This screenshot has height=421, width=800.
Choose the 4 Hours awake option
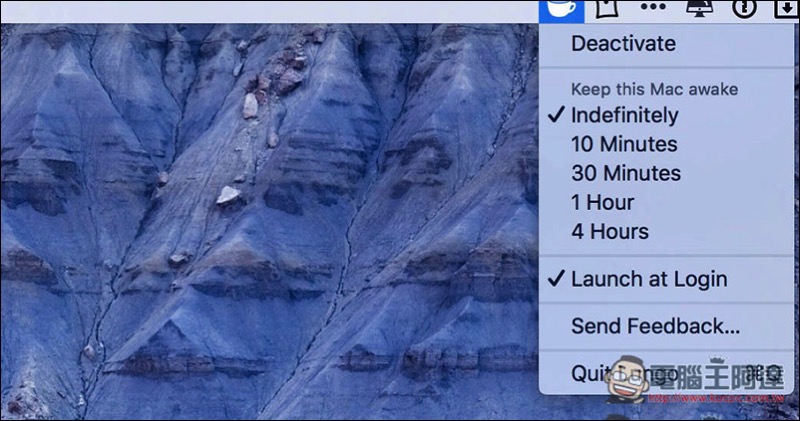pos(609,231)
